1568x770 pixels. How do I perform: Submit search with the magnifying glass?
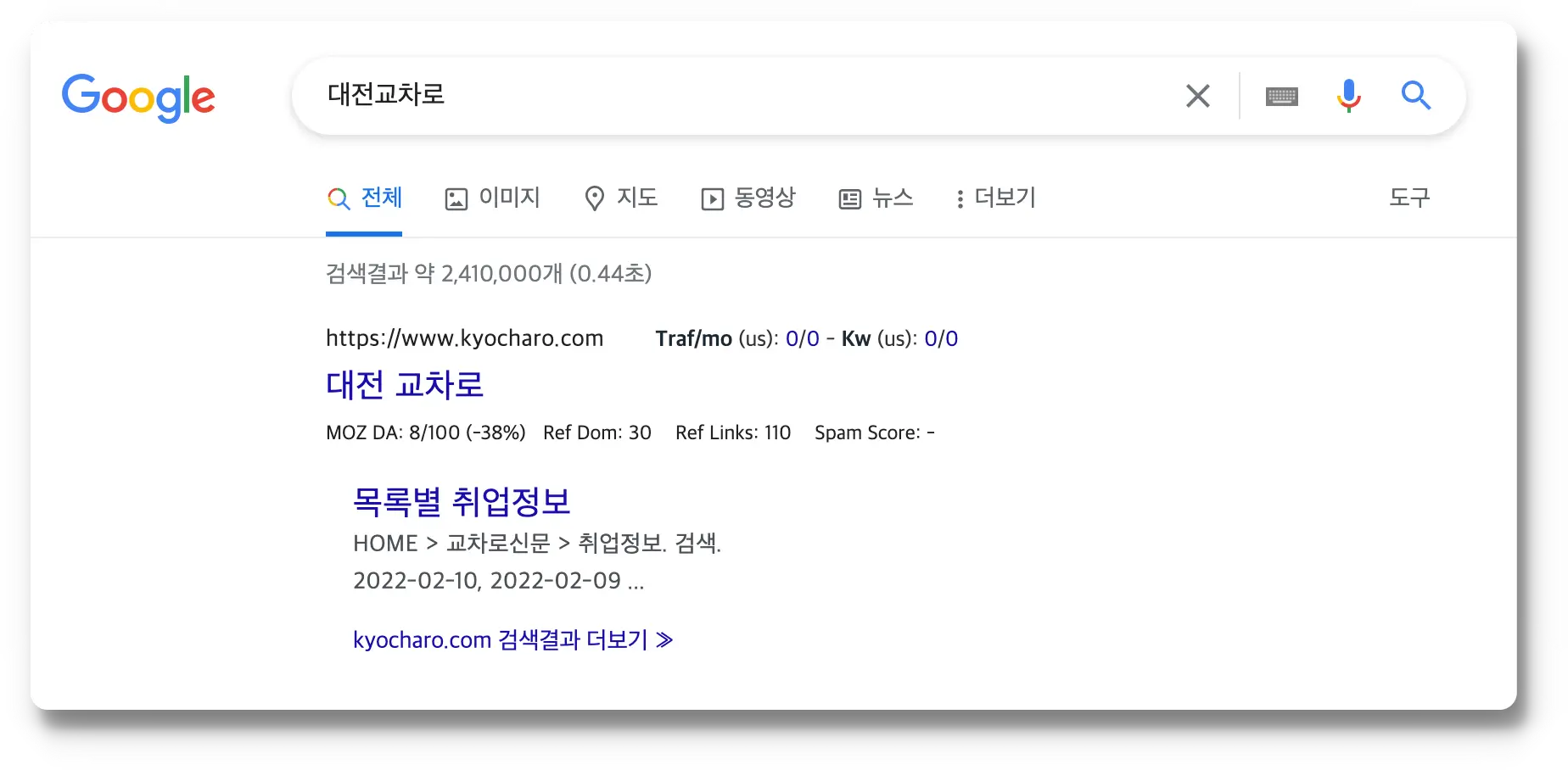1415,96
